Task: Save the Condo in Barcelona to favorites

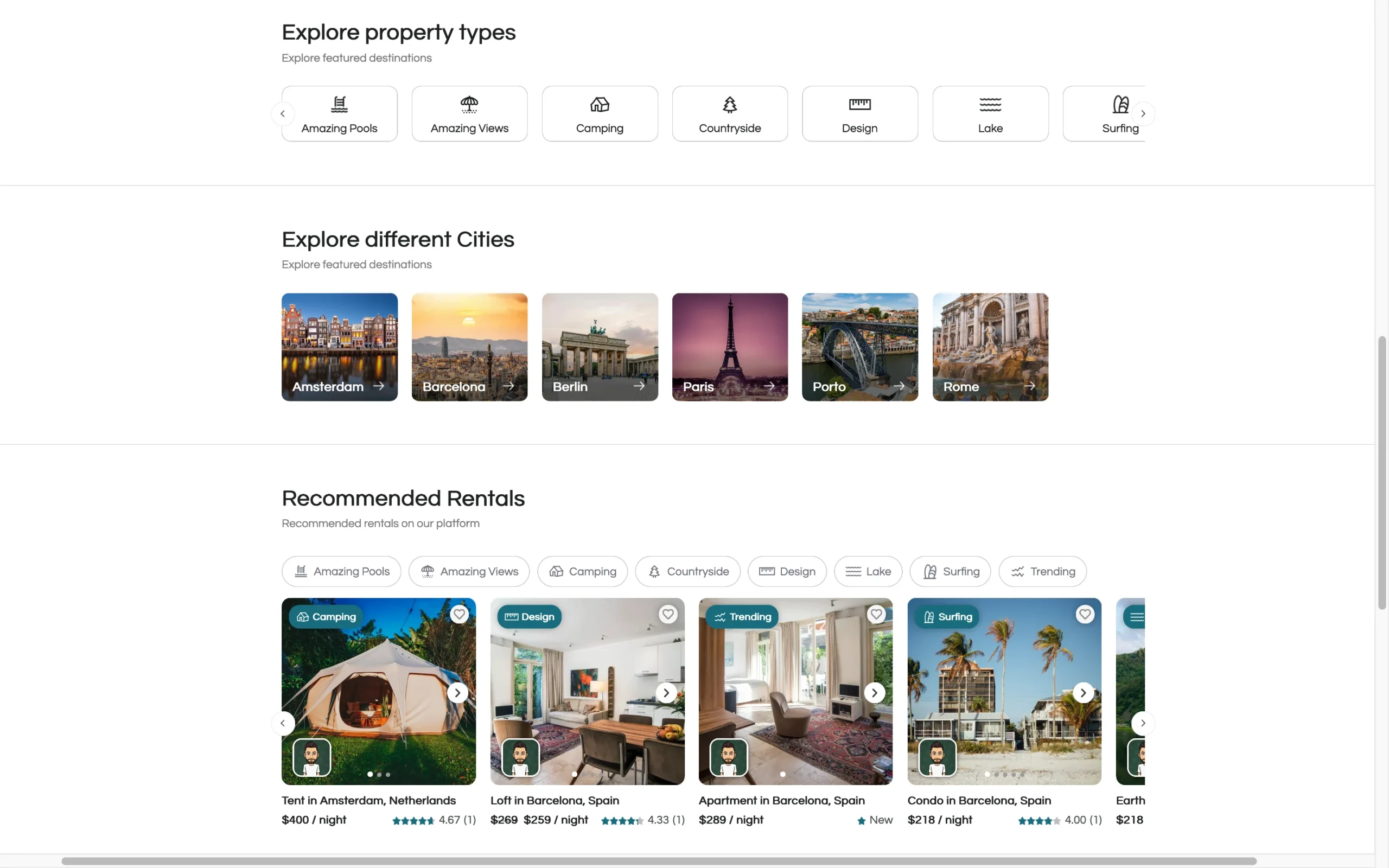Action: tap(1084, 614)
